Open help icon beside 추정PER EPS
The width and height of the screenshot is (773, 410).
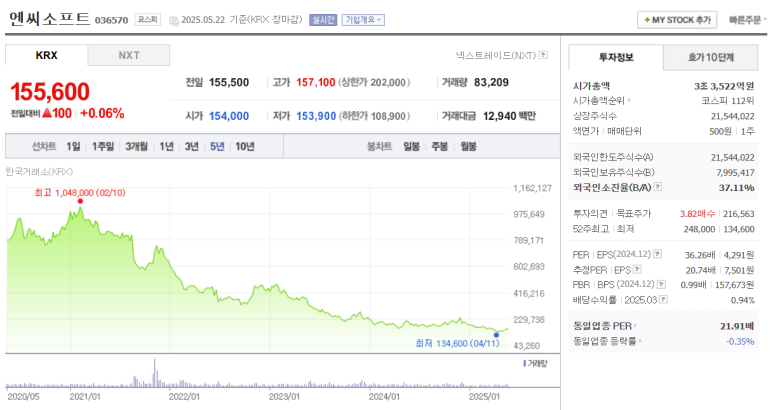[637, 270]
